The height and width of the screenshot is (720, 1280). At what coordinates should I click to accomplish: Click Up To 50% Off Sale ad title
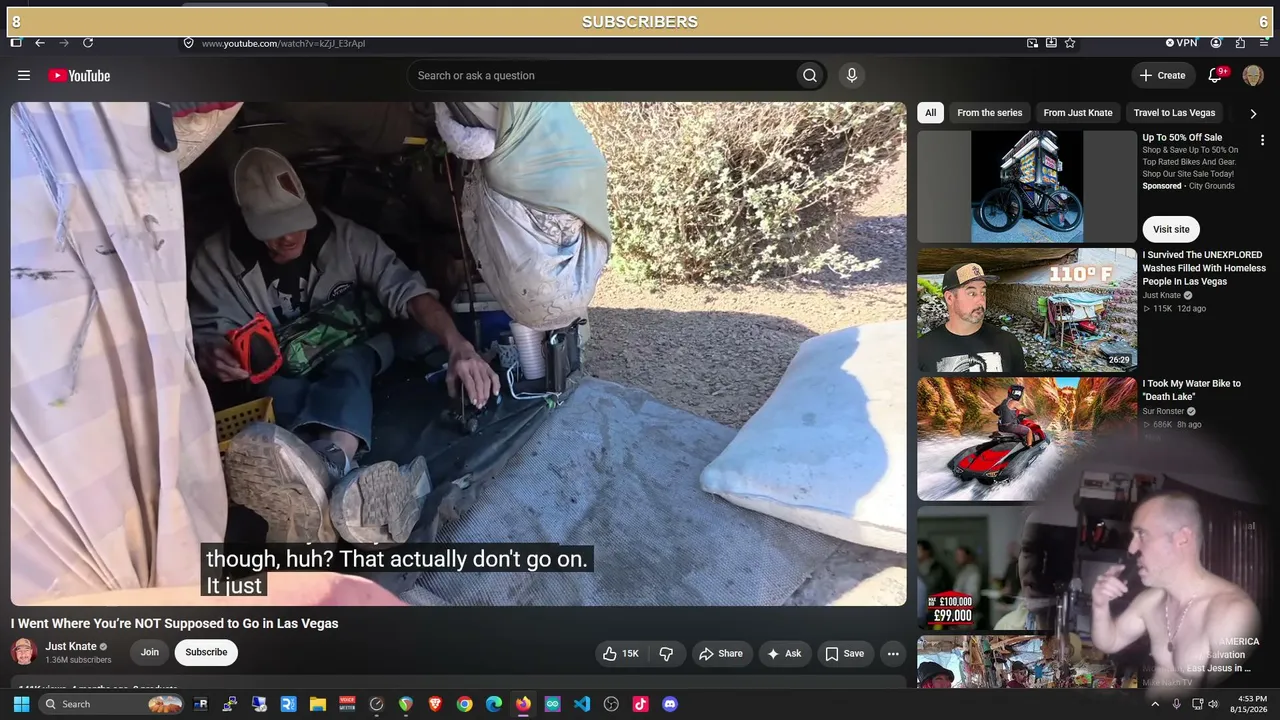[x=1182, y=138]
